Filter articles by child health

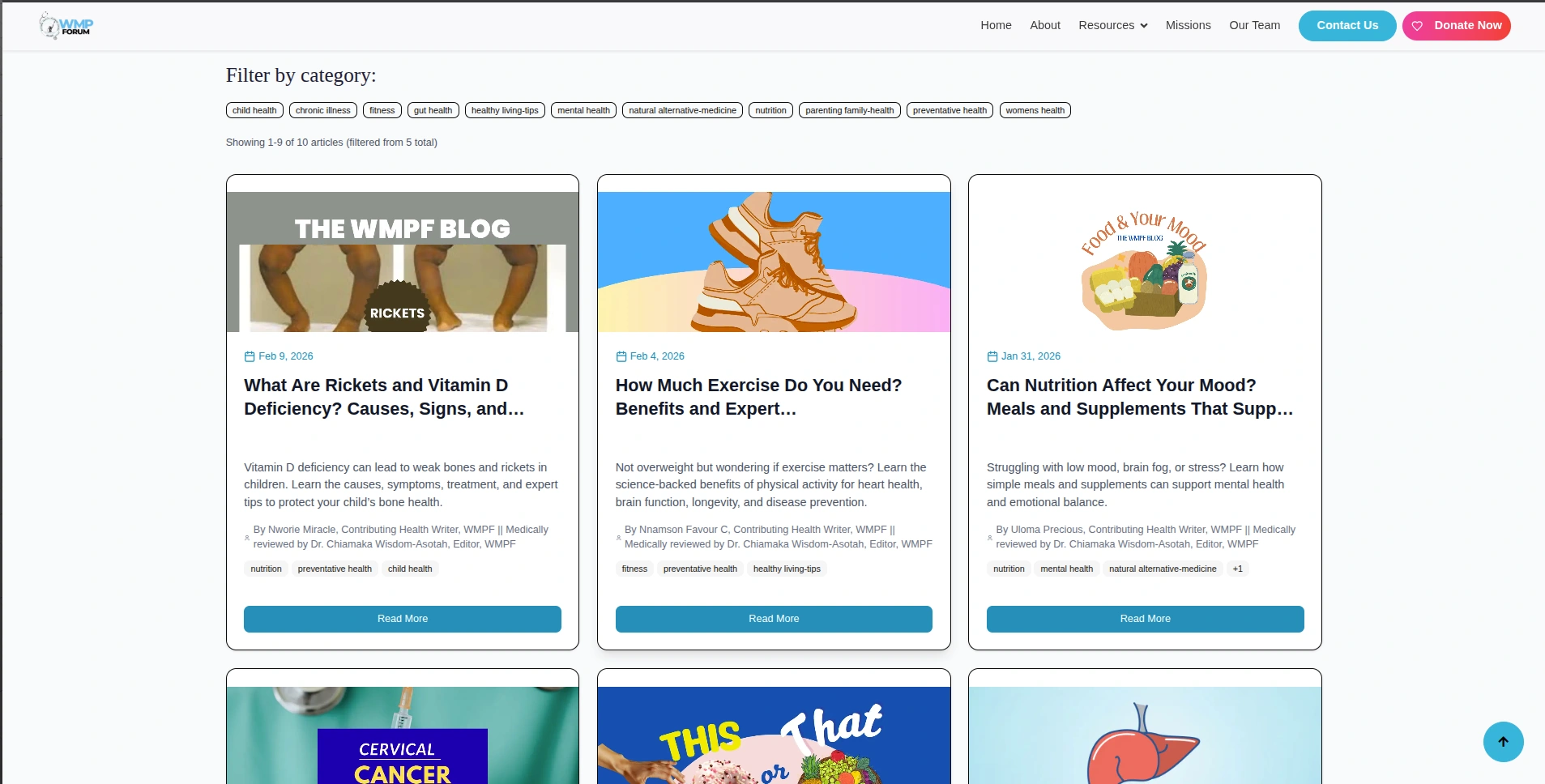tap(254, 110)
